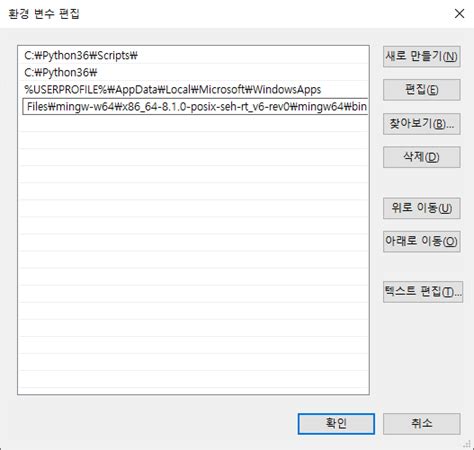
Task: Click the bottom-most empty row of the path list
Action: coord(194,380)
